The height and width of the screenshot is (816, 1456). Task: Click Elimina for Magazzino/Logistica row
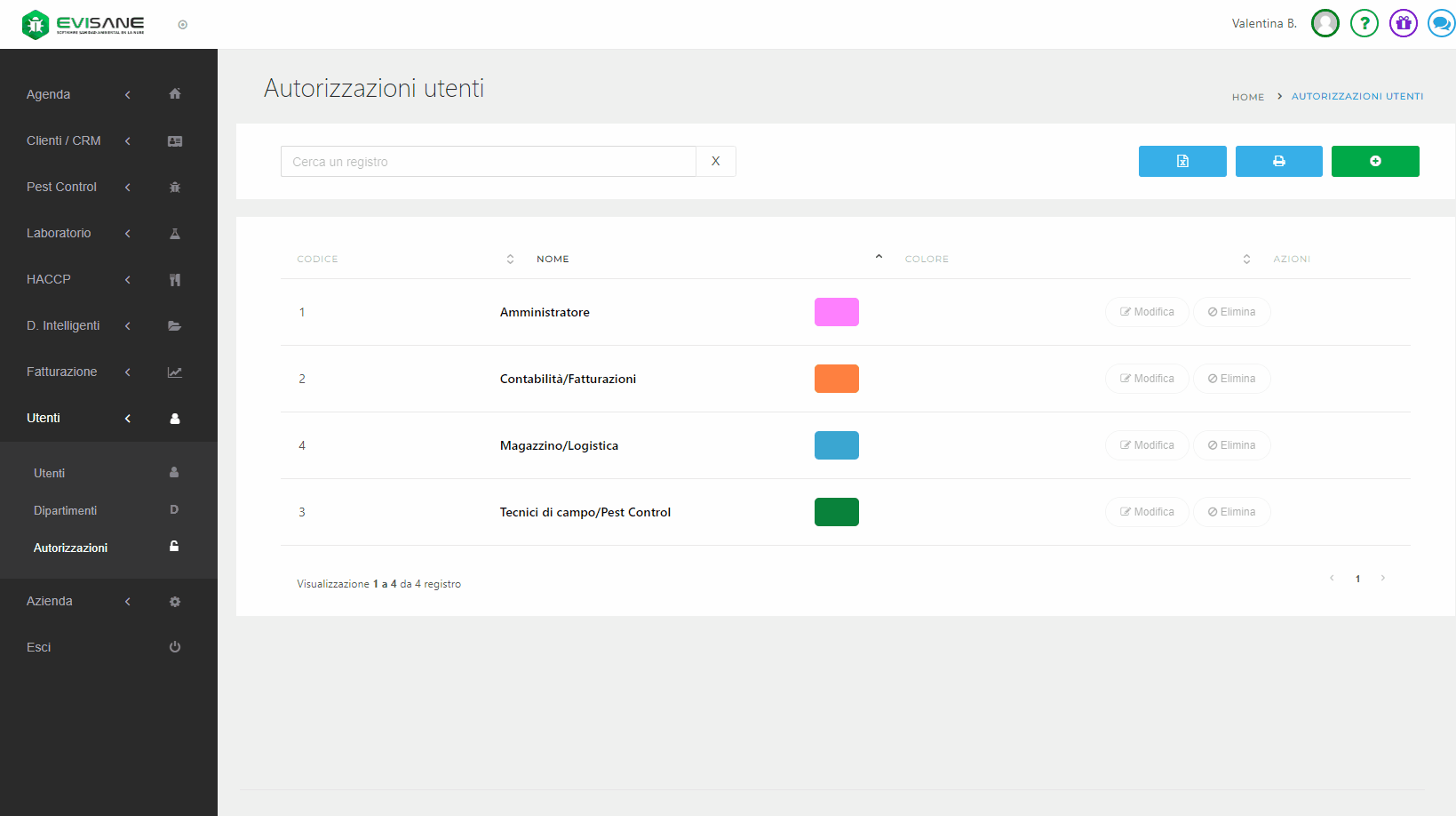click(1231, 445)
